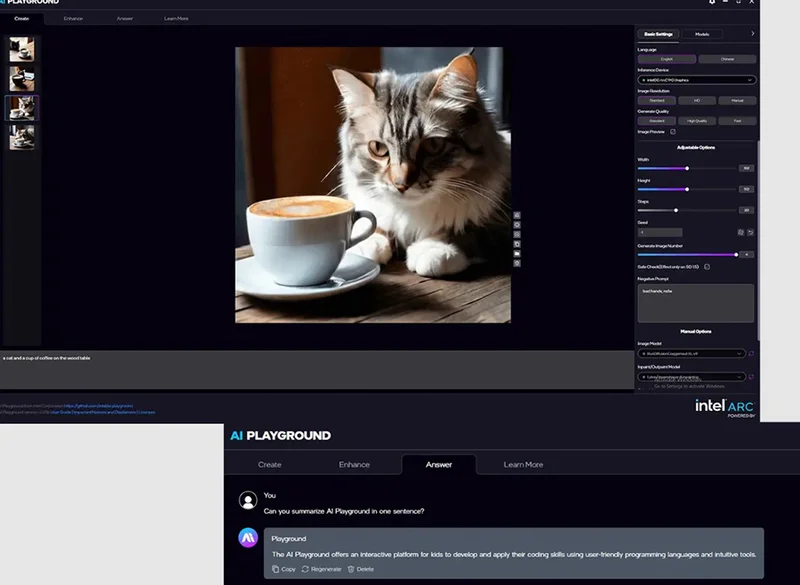Select the first thumbnail in the image history
The image size is (800, 585).
(x=21, y=49)
